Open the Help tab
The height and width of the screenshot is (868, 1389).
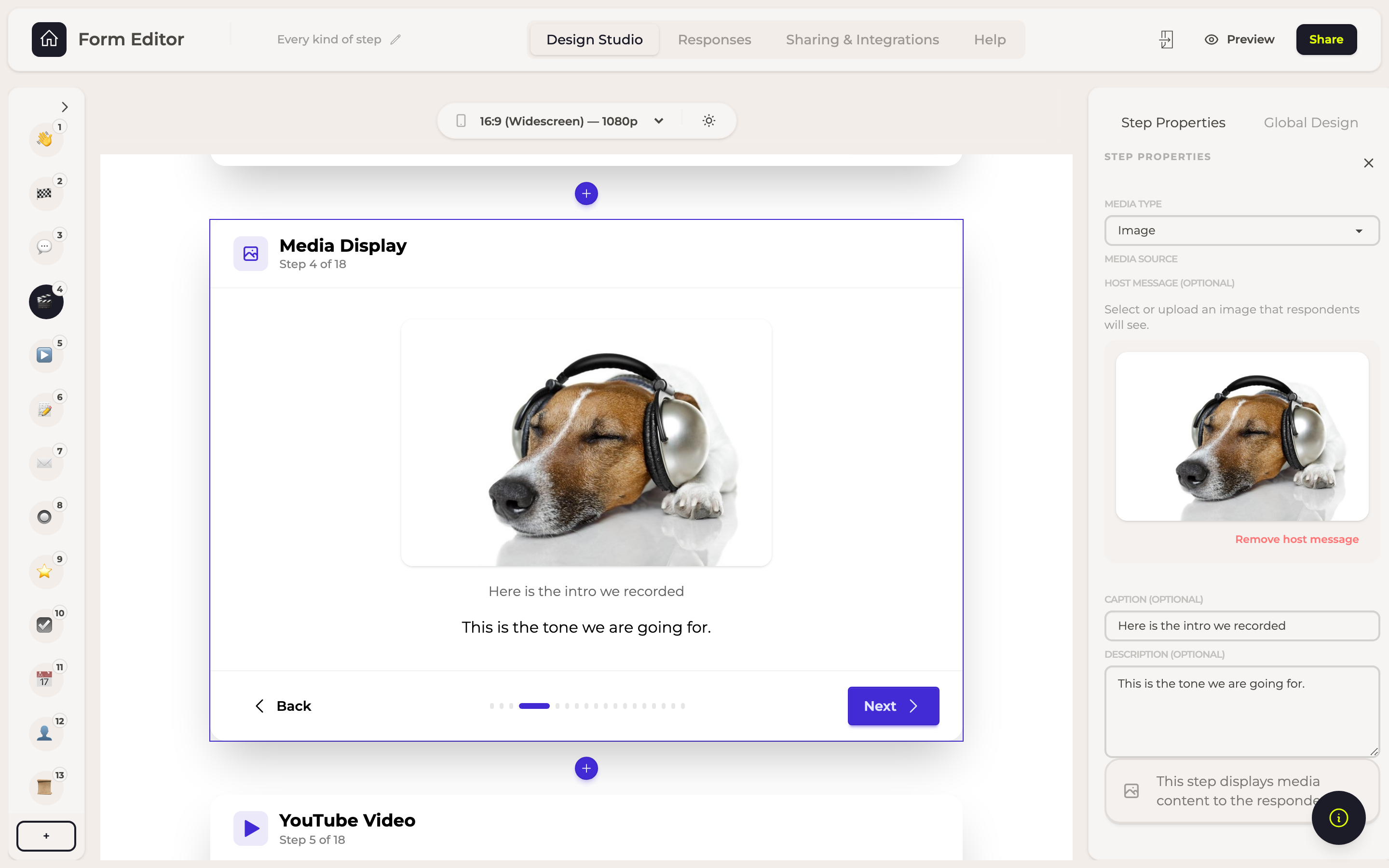tap(990, 39)
